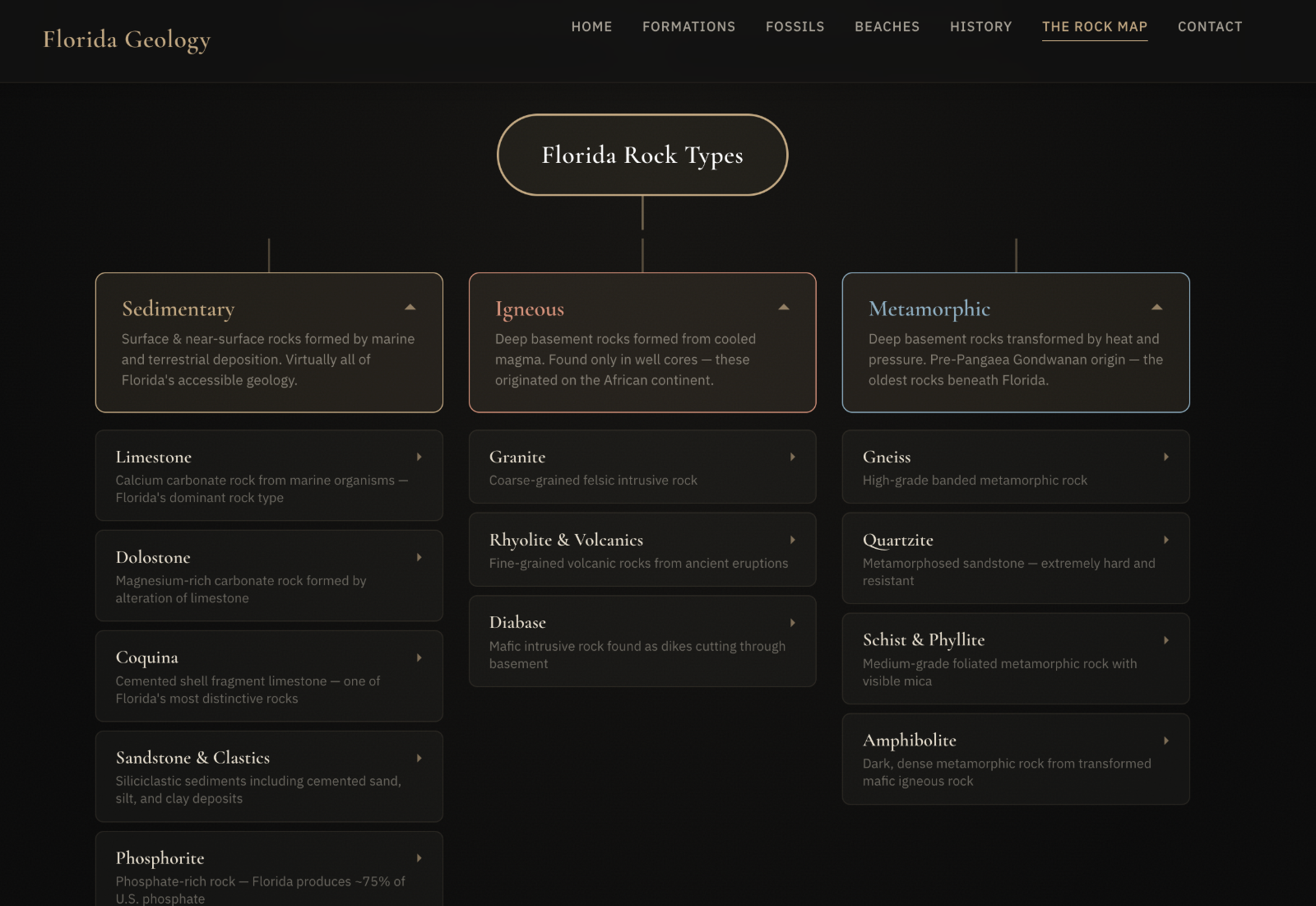Screen dimensions: 1316x906
Task: Select The Rock Map nav item
Action: (x=1095, y=27)
